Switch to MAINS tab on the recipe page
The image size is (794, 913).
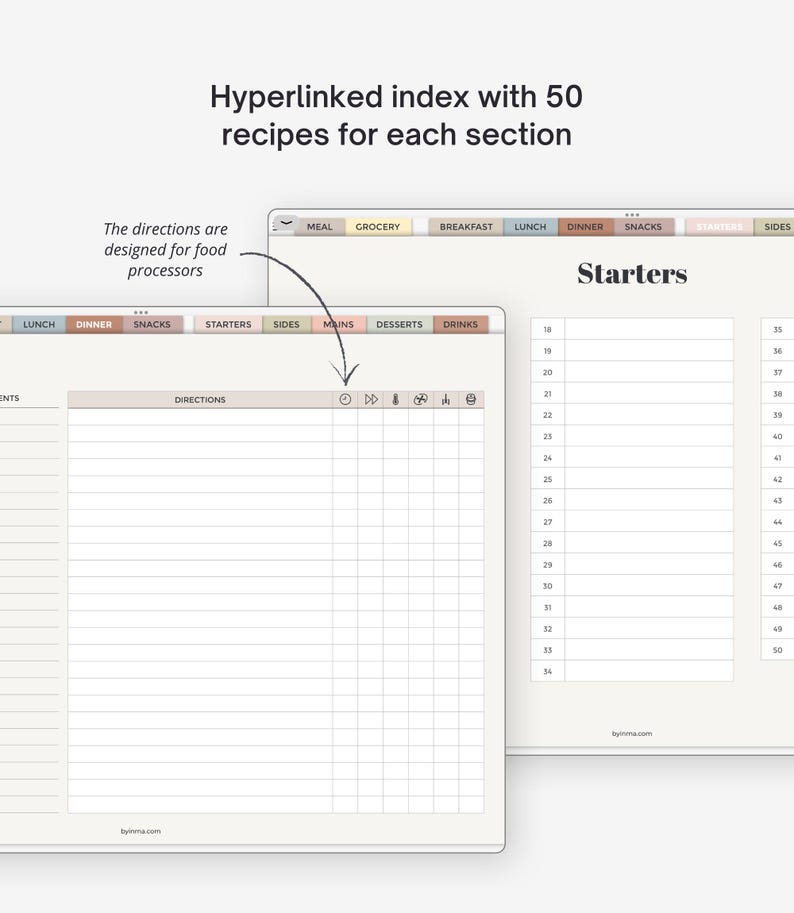click(338, 324)
